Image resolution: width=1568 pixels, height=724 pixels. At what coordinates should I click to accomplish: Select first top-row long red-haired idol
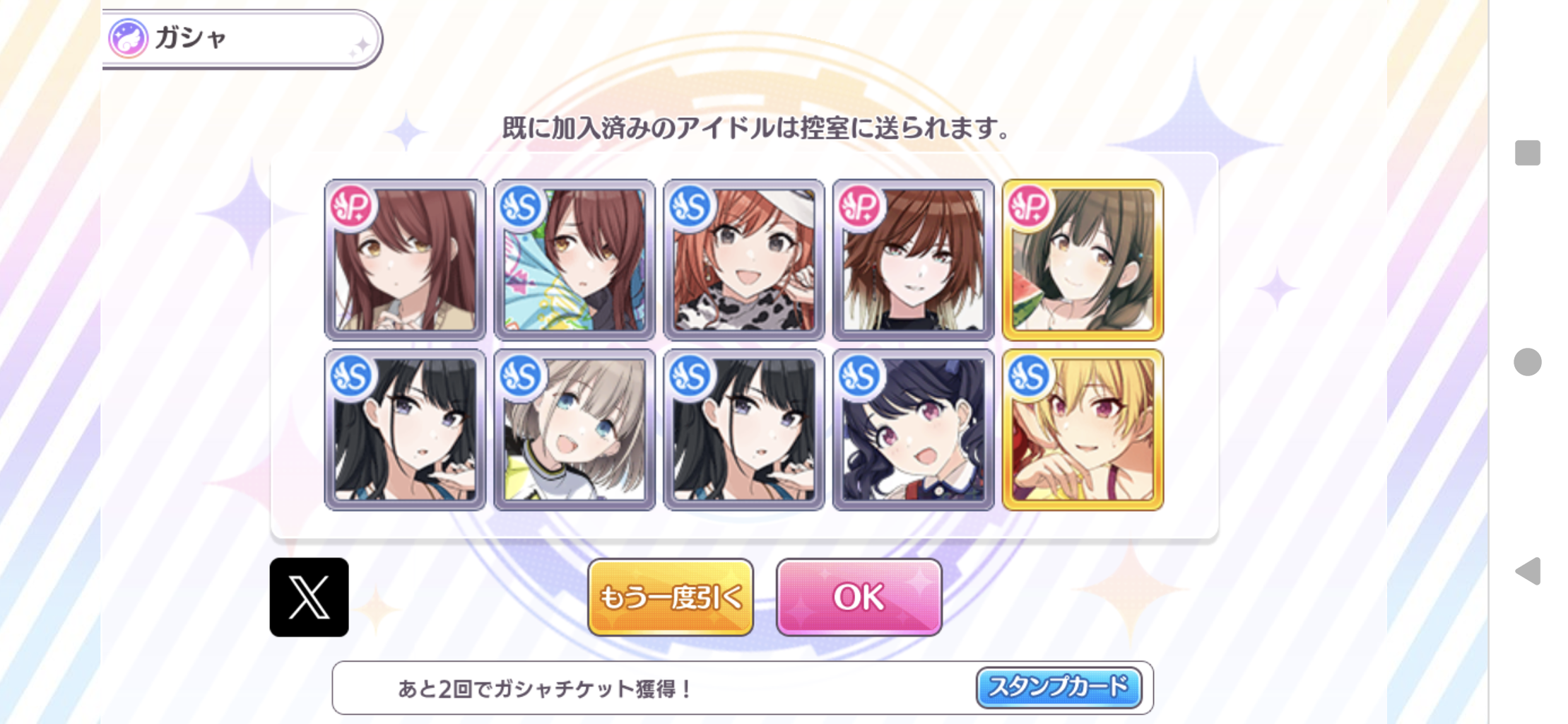[x=405, y=259]
